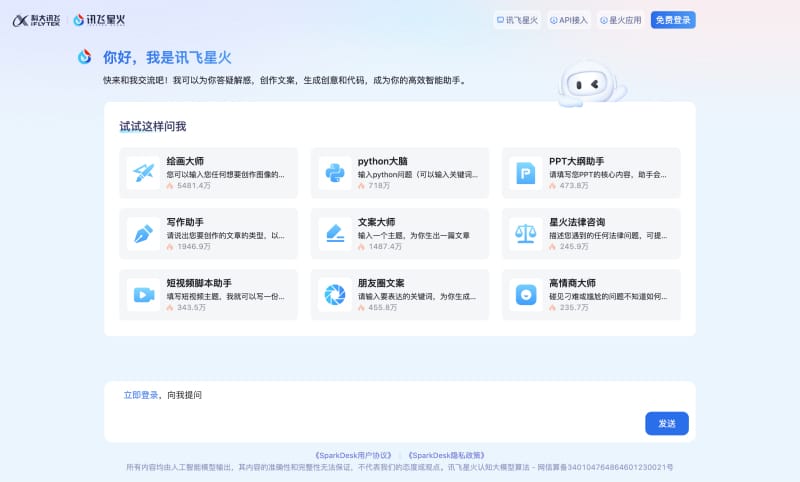Select the 星火法律咨询 card title
The width and height of the screenshot is (800, 482).
point(577,222)
